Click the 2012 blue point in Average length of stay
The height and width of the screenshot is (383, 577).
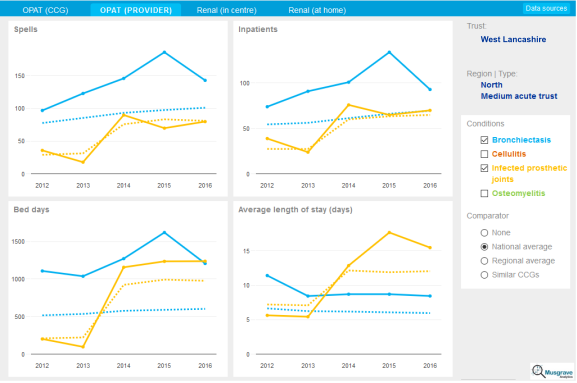(267, 276)
